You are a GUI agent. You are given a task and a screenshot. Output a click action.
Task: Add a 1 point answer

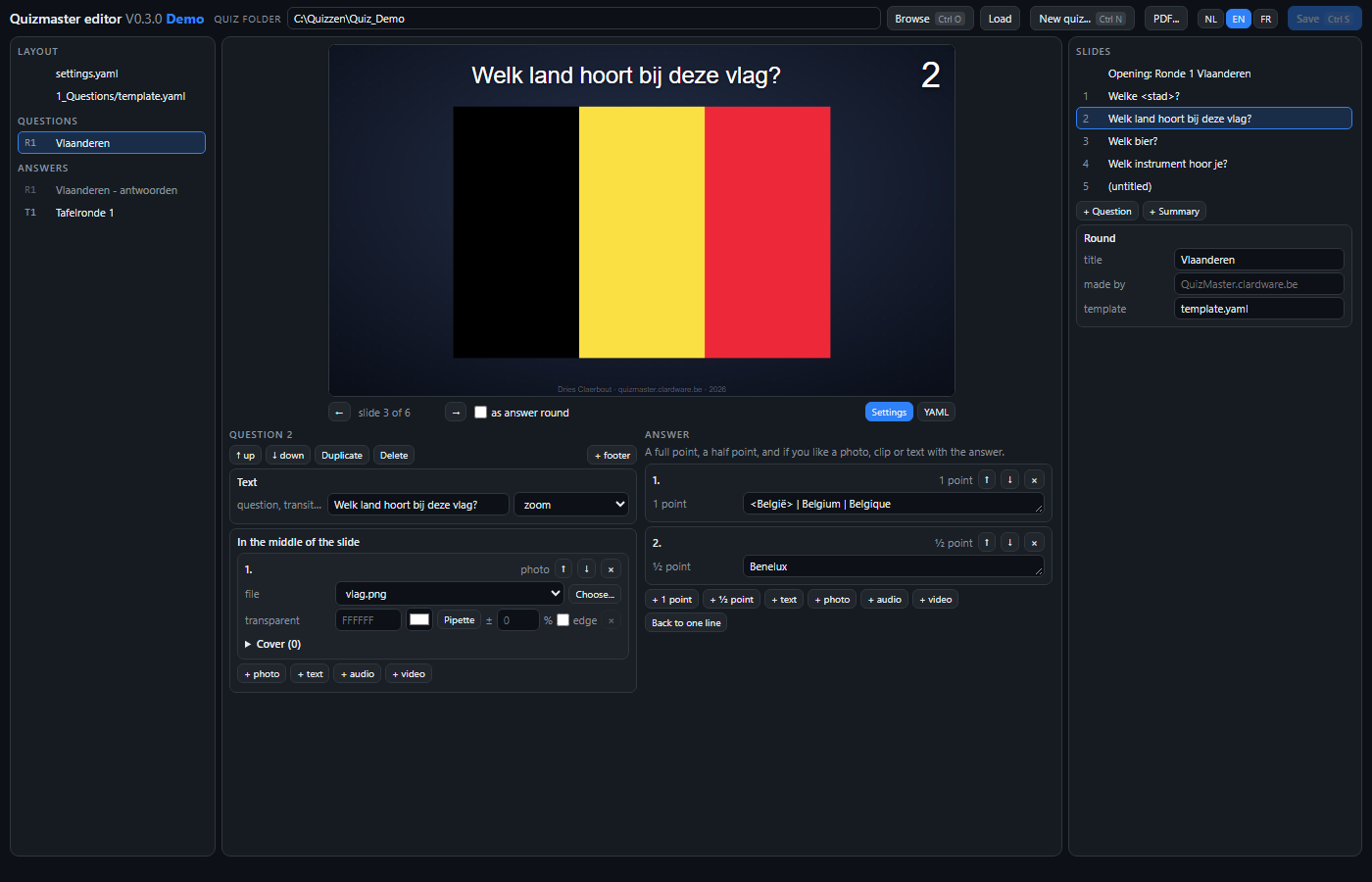(x=672, y=600)
